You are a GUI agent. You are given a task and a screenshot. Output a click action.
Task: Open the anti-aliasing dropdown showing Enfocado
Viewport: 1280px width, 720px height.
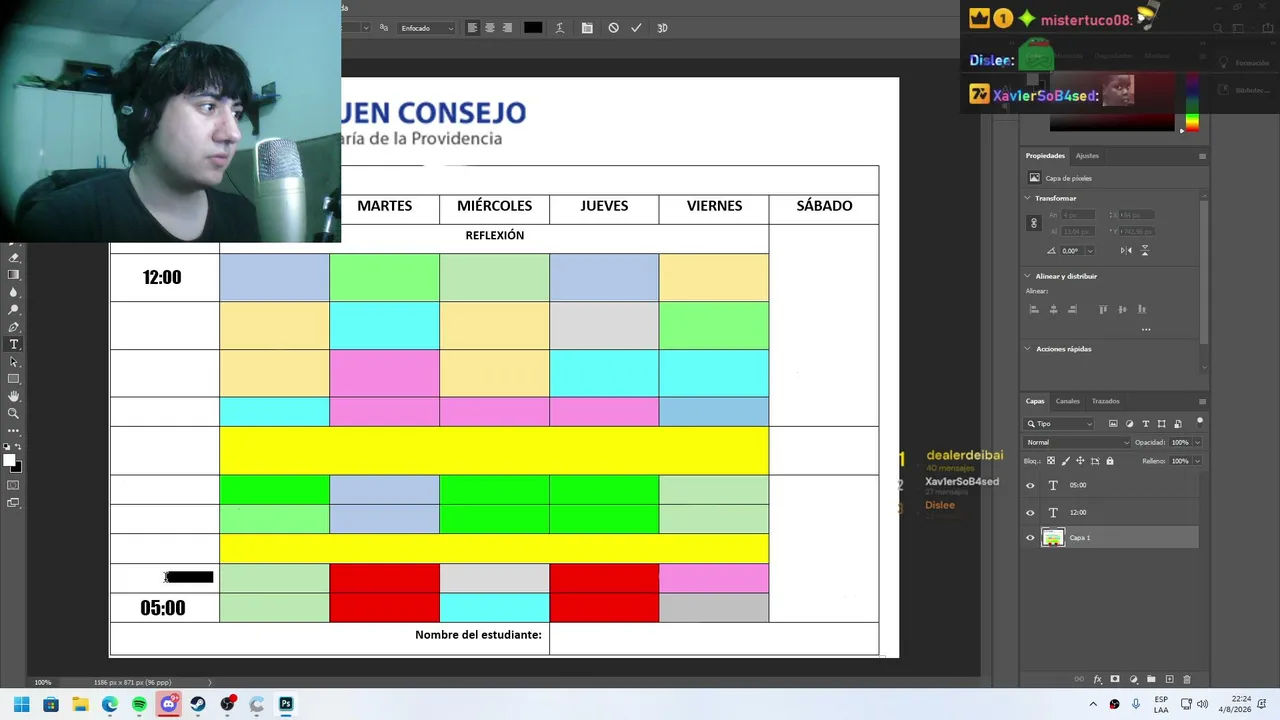pos(427,28)
